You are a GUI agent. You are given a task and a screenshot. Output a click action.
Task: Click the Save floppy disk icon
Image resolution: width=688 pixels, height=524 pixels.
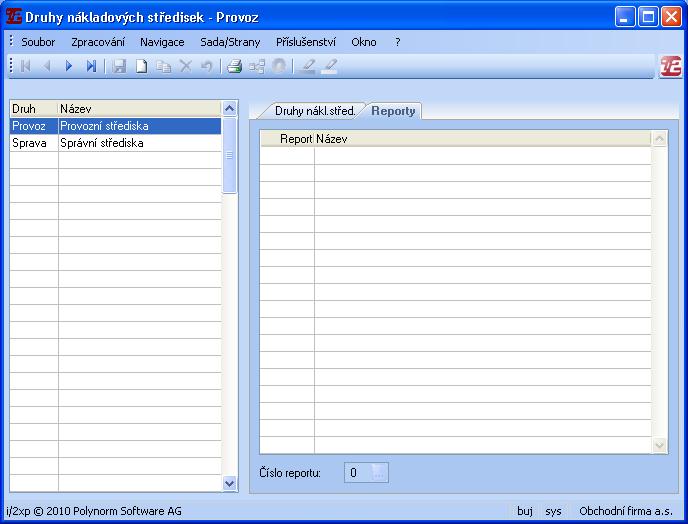click(x=119, y=66)
